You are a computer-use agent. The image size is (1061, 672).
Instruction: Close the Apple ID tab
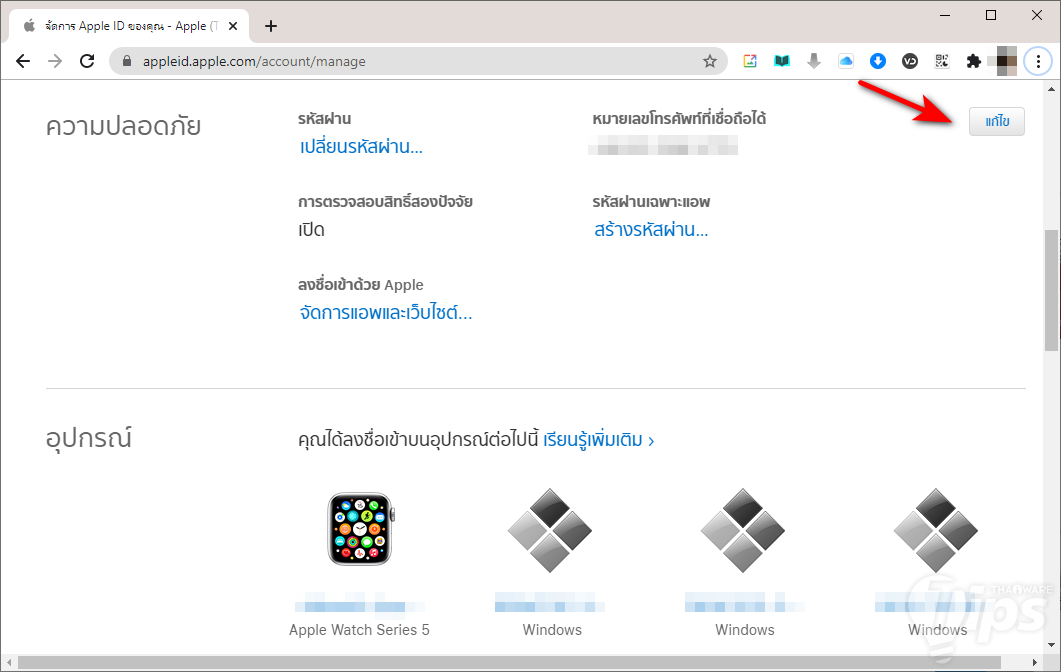233,26
